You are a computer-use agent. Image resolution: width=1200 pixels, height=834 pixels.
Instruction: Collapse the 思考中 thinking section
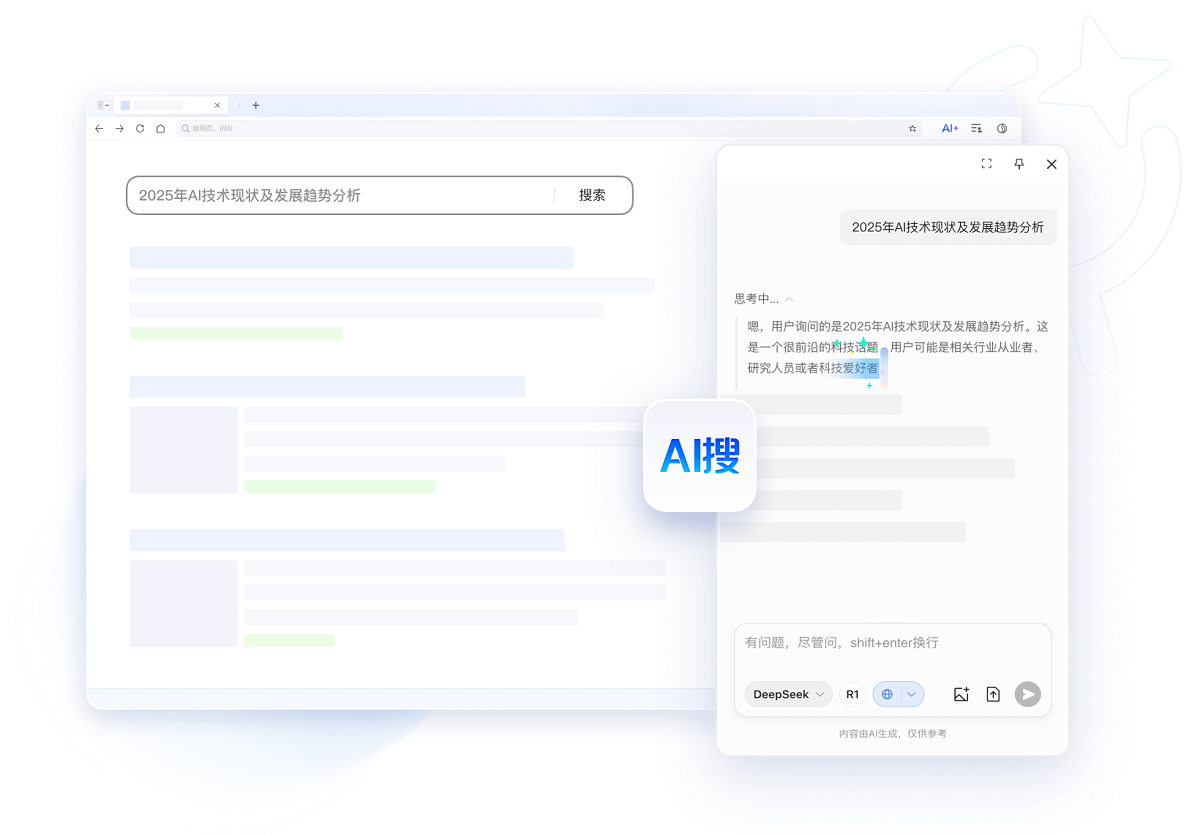tap(789, 299)
